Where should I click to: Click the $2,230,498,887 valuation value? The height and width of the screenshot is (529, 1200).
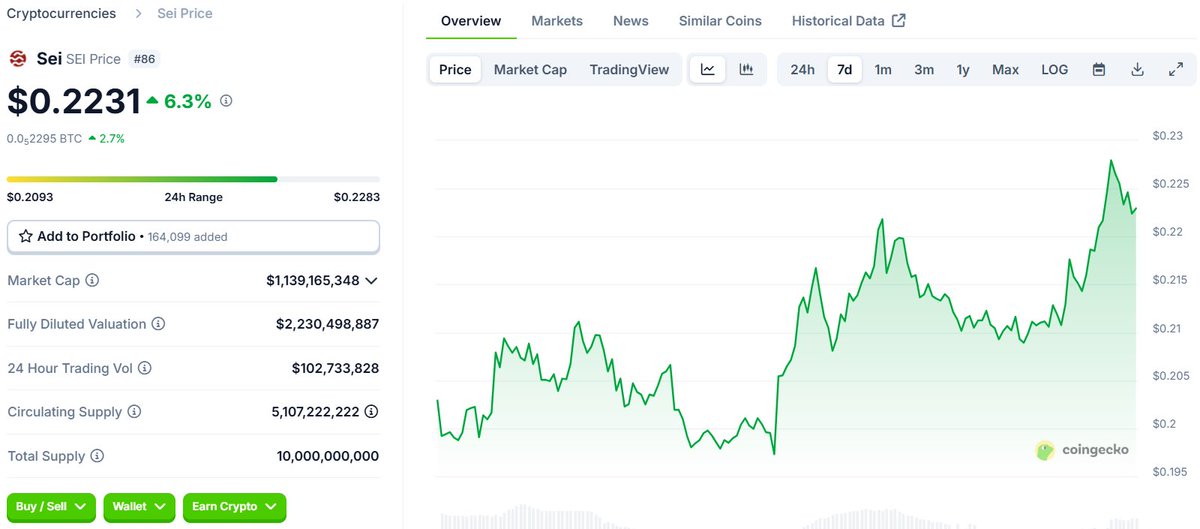(327, 324)
